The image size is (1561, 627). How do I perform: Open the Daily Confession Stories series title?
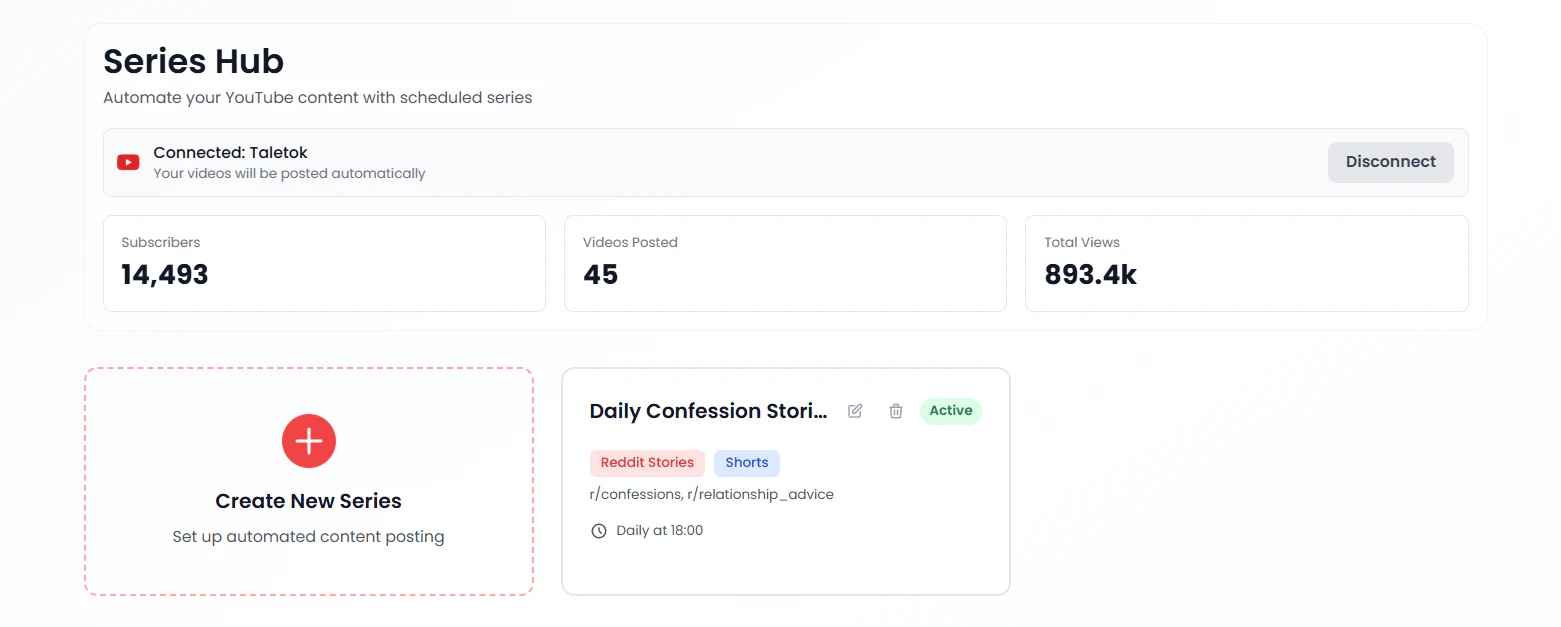click(x=708, y=411)
